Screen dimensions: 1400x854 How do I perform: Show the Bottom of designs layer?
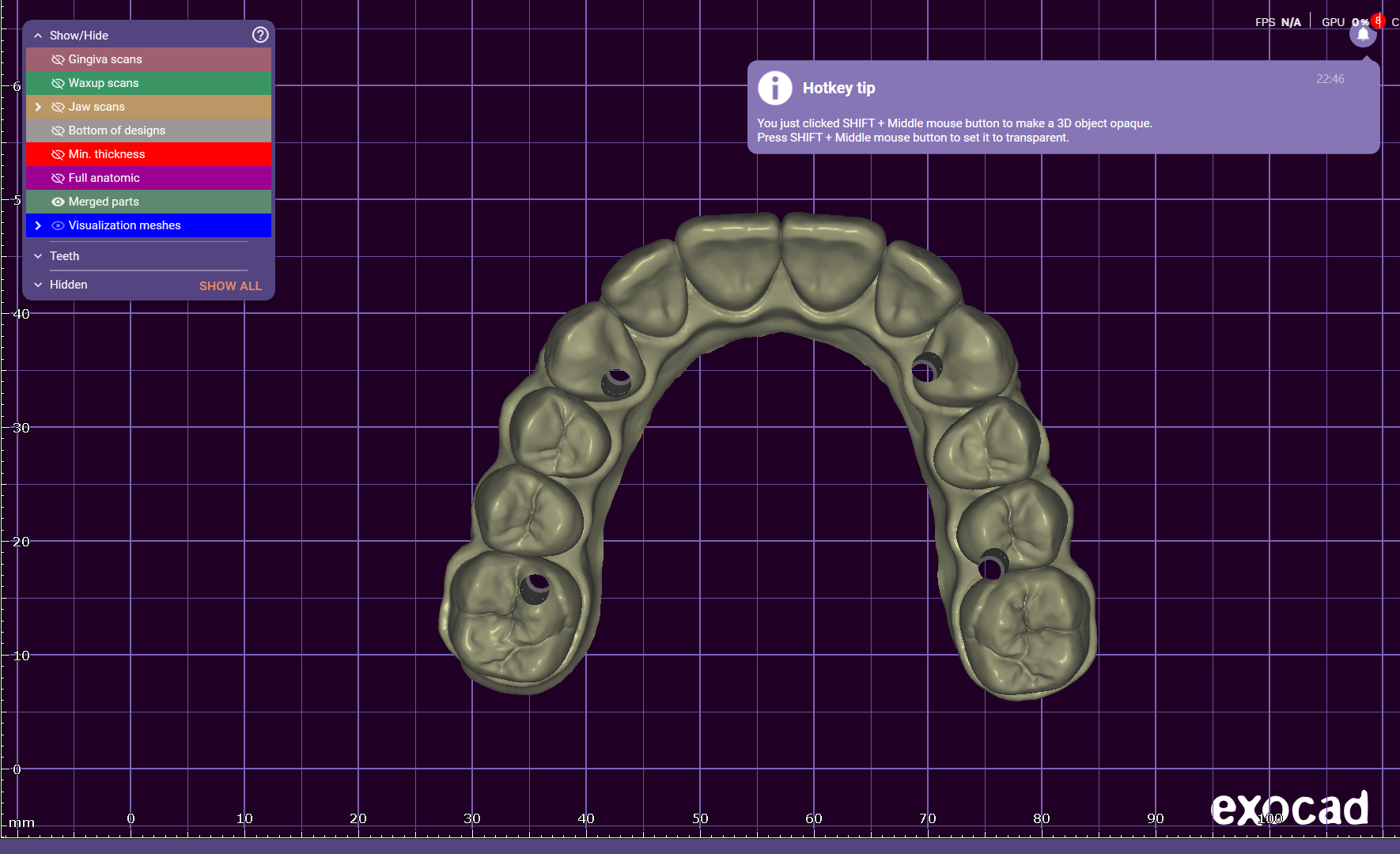(58, 130)
